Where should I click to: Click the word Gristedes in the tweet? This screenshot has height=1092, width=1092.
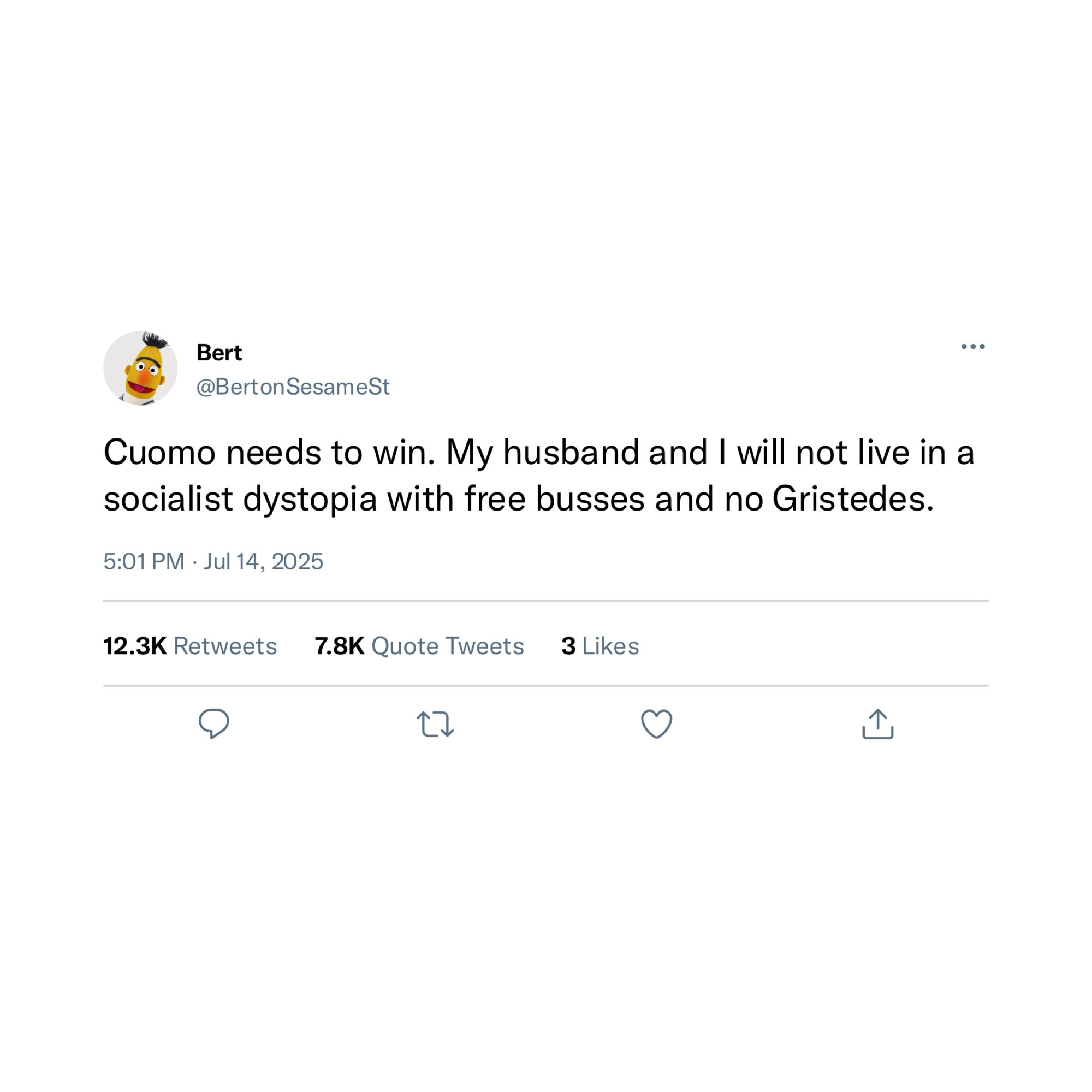[853, 499]
